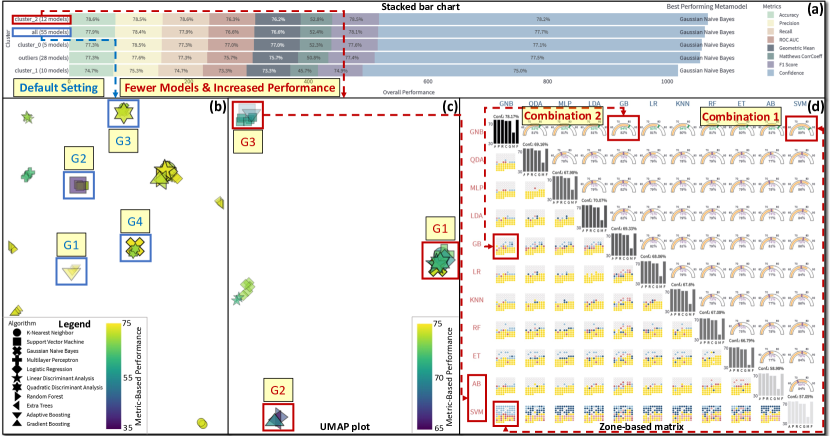Screen dimensions: 830x436
Task: Open the dot grid cell at SVM row, GNB column
Action: [506, 414]
